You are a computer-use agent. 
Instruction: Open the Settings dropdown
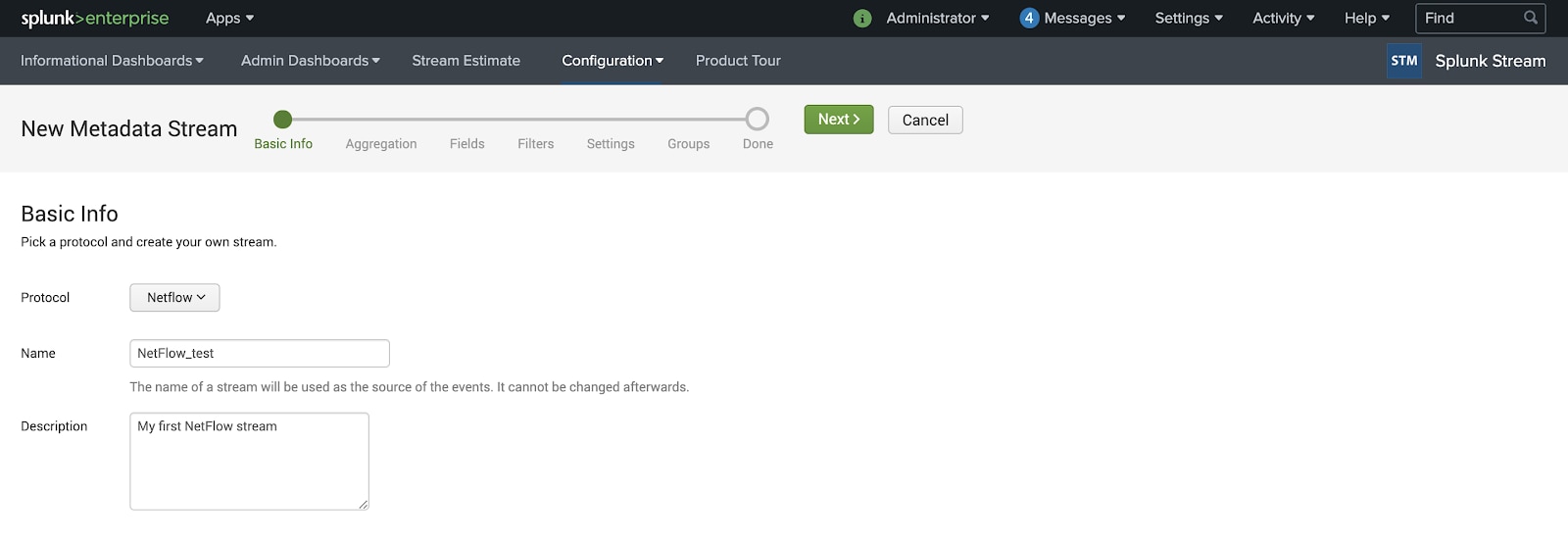1189,18
